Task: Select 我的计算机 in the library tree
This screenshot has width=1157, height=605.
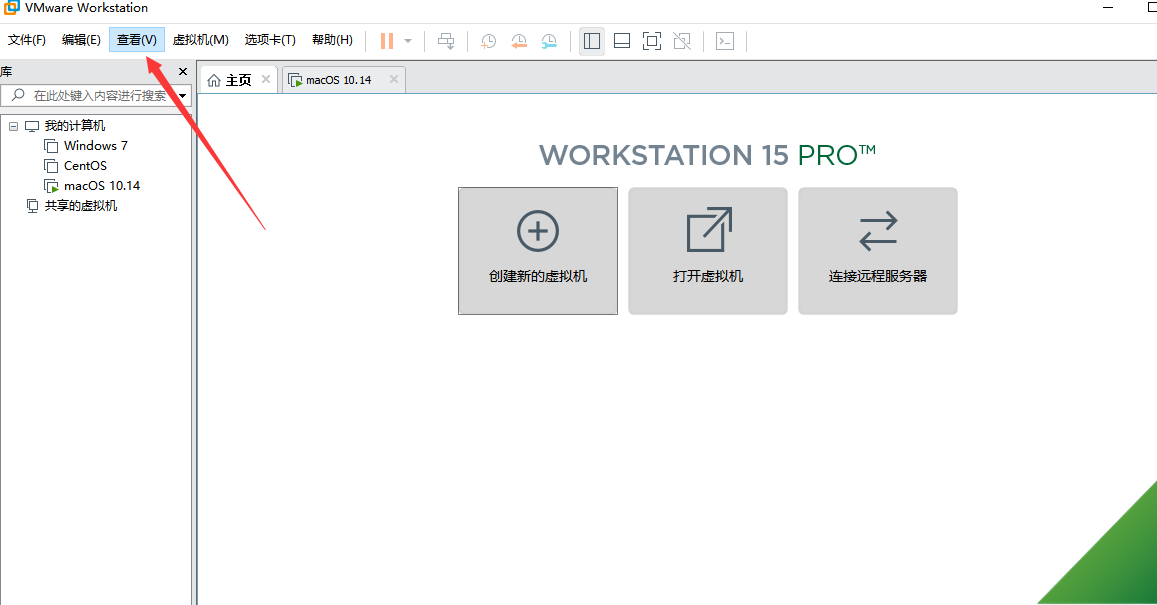Action: coord(75,125)
